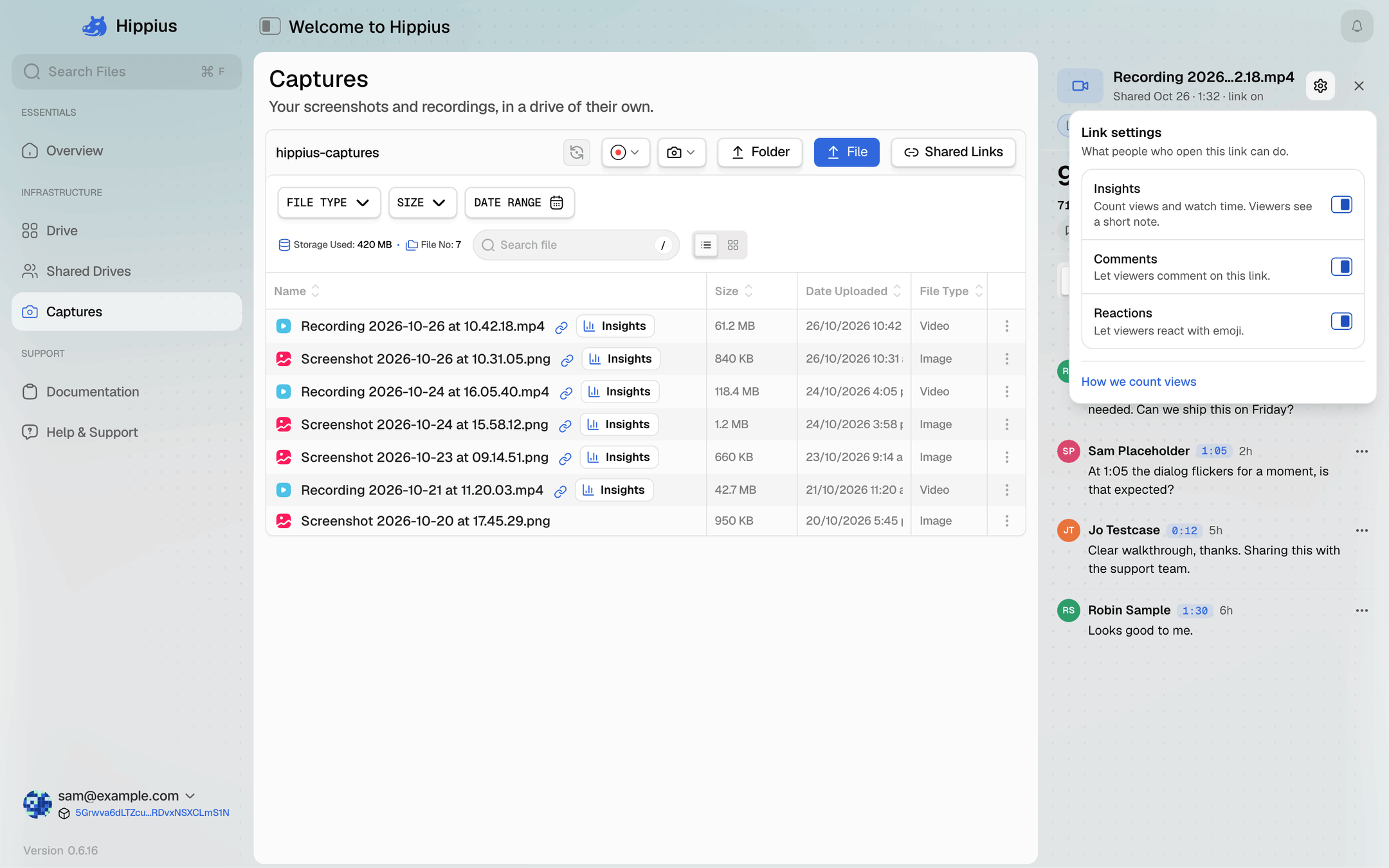Click the blue File upload button
The image size is (1389, 868).
[x=847, y=152]
